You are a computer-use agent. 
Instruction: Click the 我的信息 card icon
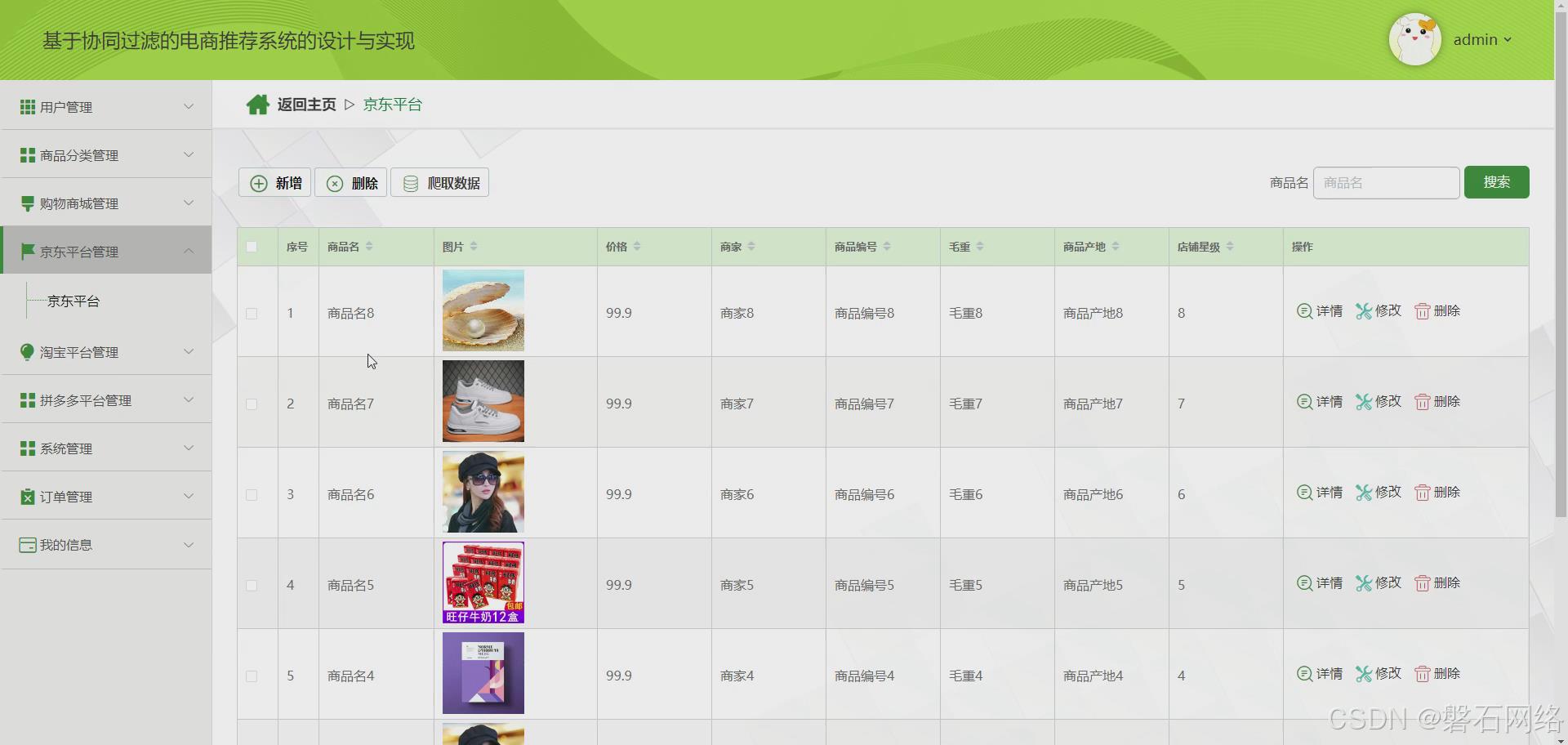[27, 545]
